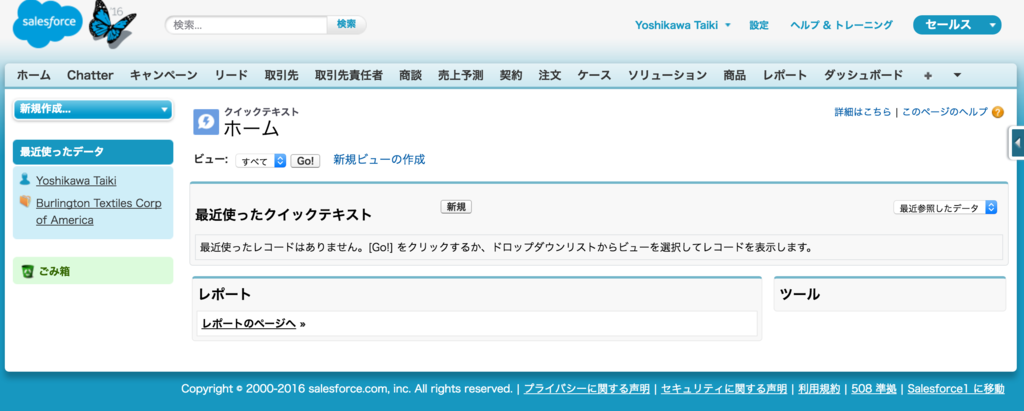1024x411 pixels.
Task: Open ヘルプ & トレーニング link
Action: 841,25
